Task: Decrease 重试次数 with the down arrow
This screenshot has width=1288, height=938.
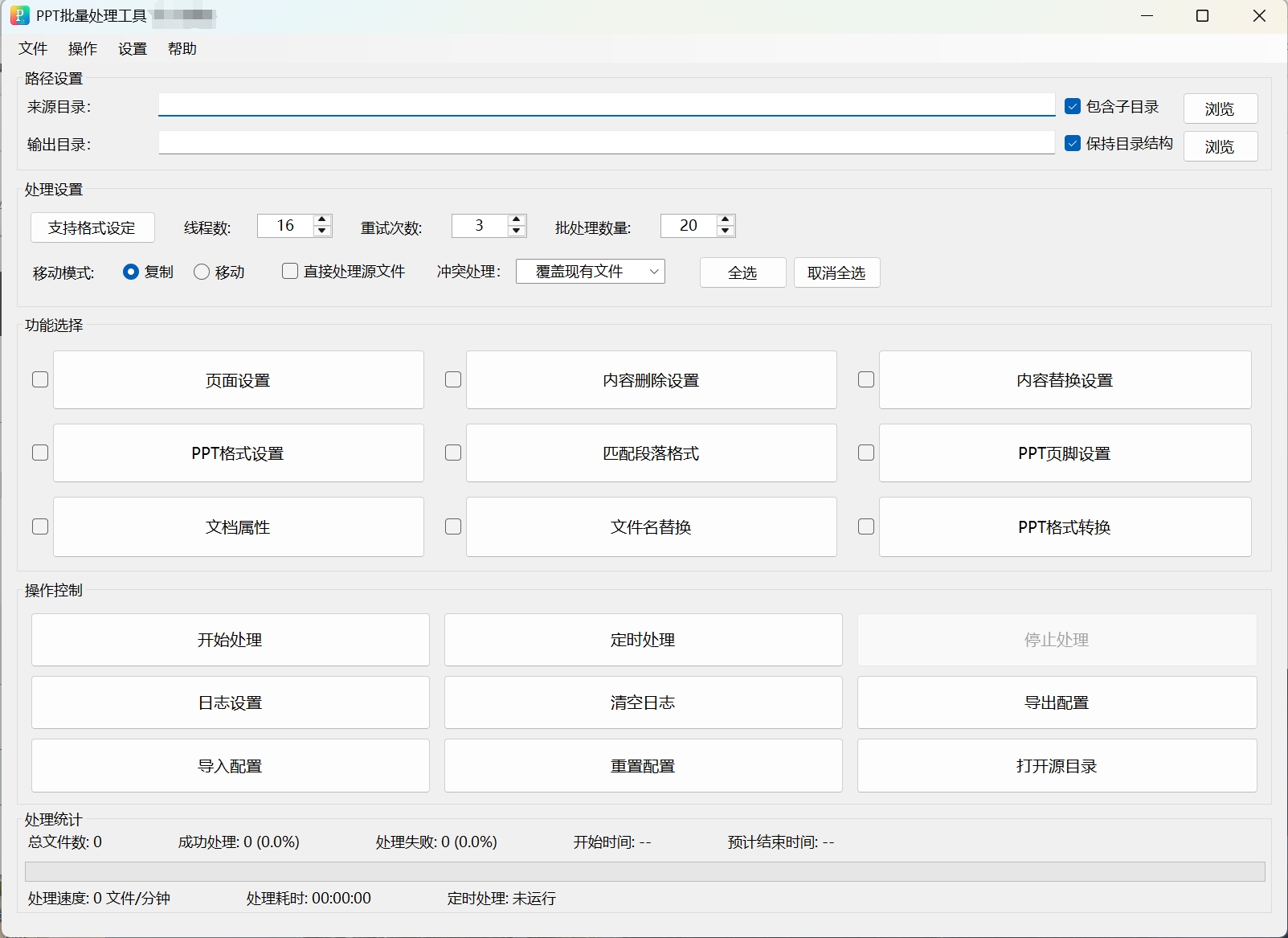Action: (x=517, y=231)
